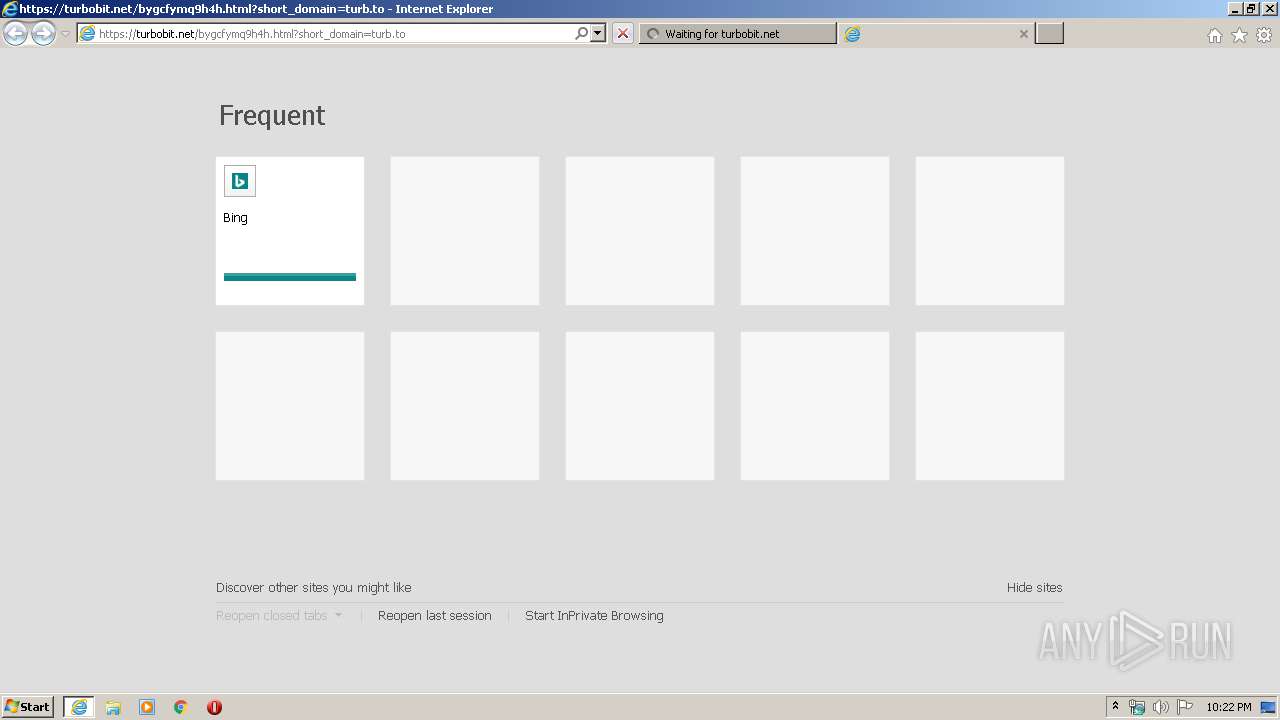Click the 'Hide sites' link

point(1034,588)
